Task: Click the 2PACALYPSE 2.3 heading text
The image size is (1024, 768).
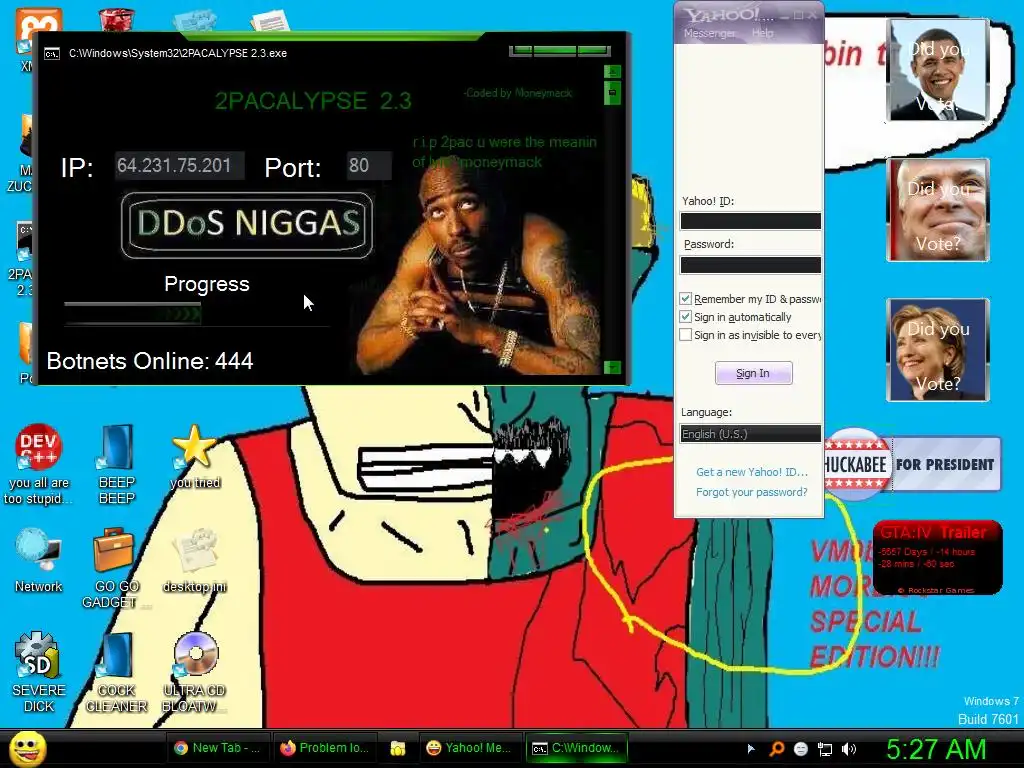Action: (x=313, y=101)
